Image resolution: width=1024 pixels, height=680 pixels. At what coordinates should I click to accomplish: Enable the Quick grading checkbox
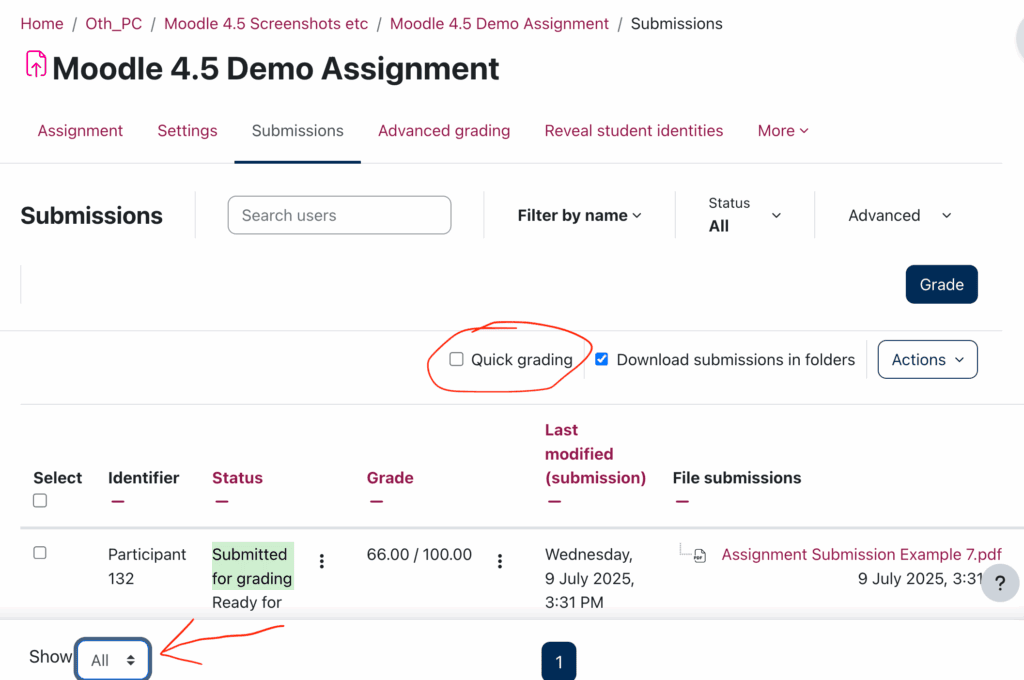point(456,359)
